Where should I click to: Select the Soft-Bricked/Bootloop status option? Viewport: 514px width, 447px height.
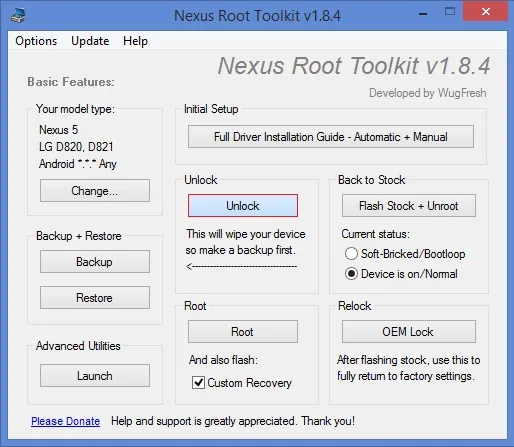coord(351,254)
